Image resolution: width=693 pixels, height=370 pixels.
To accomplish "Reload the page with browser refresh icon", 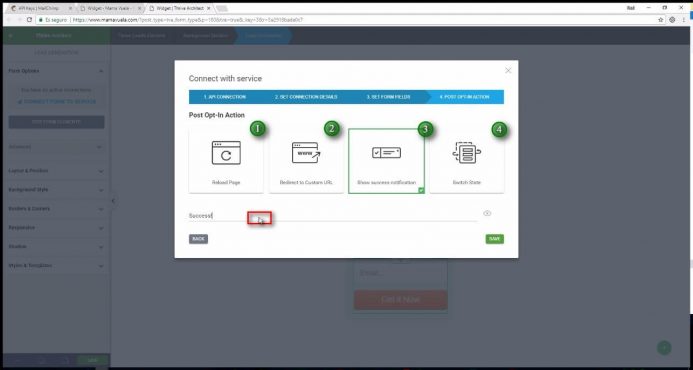I will coord(30,20).
